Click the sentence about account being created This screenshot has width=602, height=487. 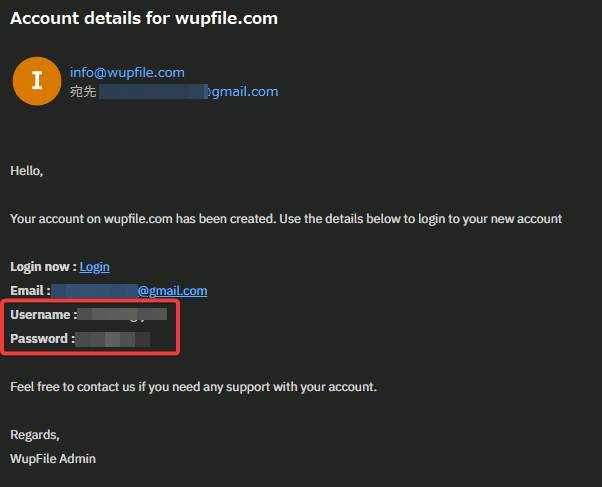286,219
